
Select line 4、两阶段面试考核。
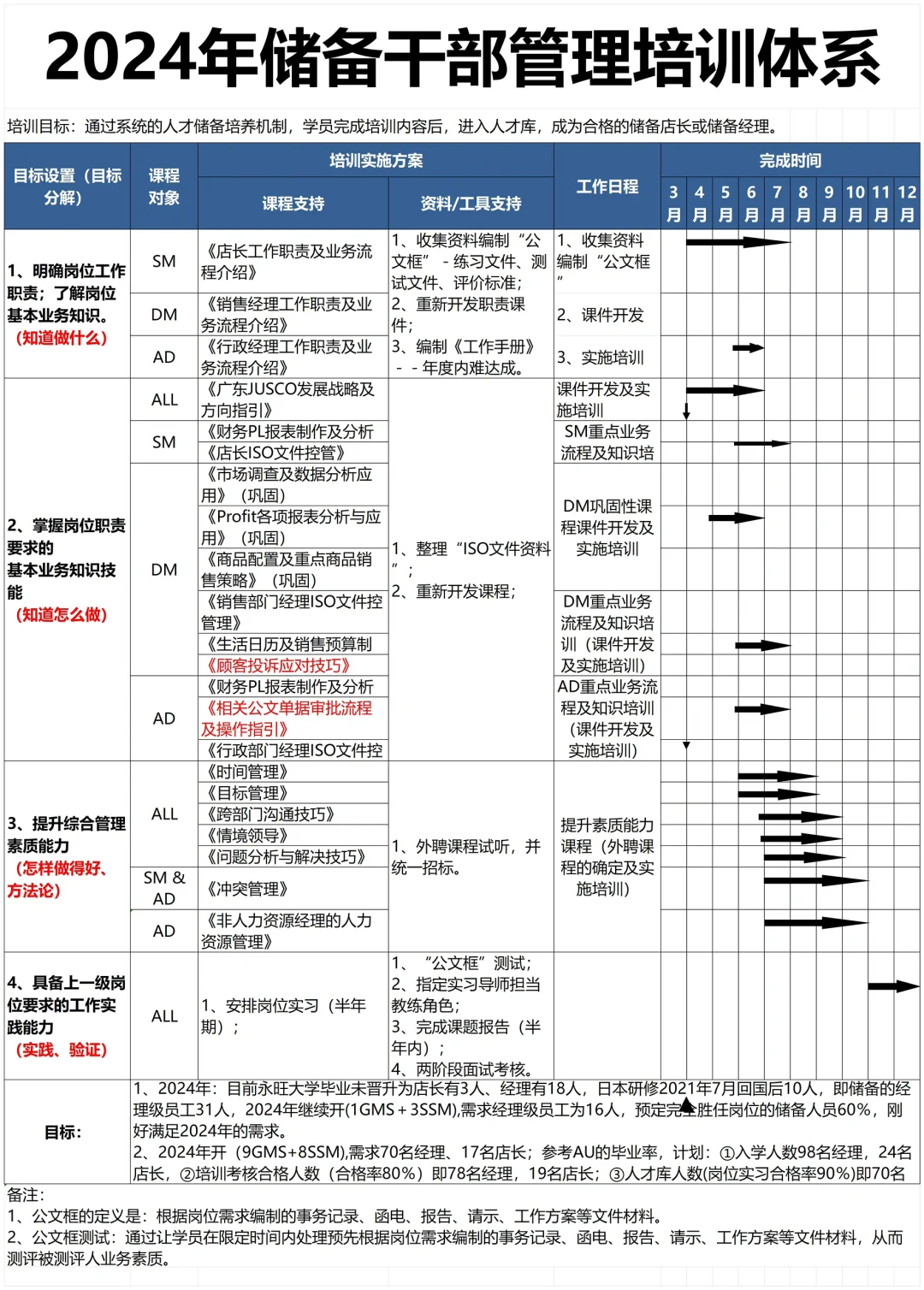(x=463, y=1069)
